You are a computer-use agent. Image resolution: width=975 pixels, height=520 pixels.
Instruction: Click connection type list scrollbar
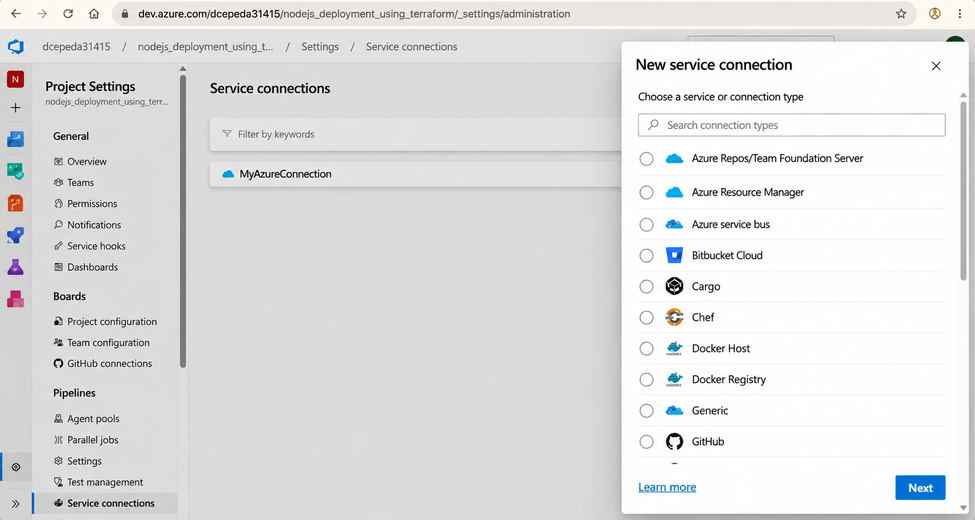(963, 191)
